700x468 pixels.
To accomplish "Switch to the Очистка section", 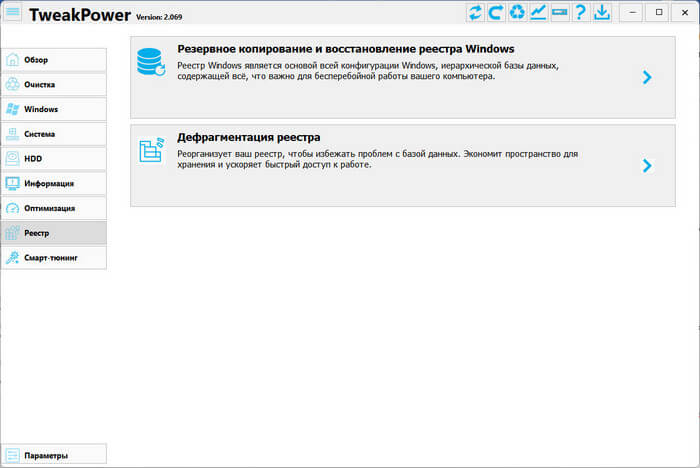I will click(53, 85).
